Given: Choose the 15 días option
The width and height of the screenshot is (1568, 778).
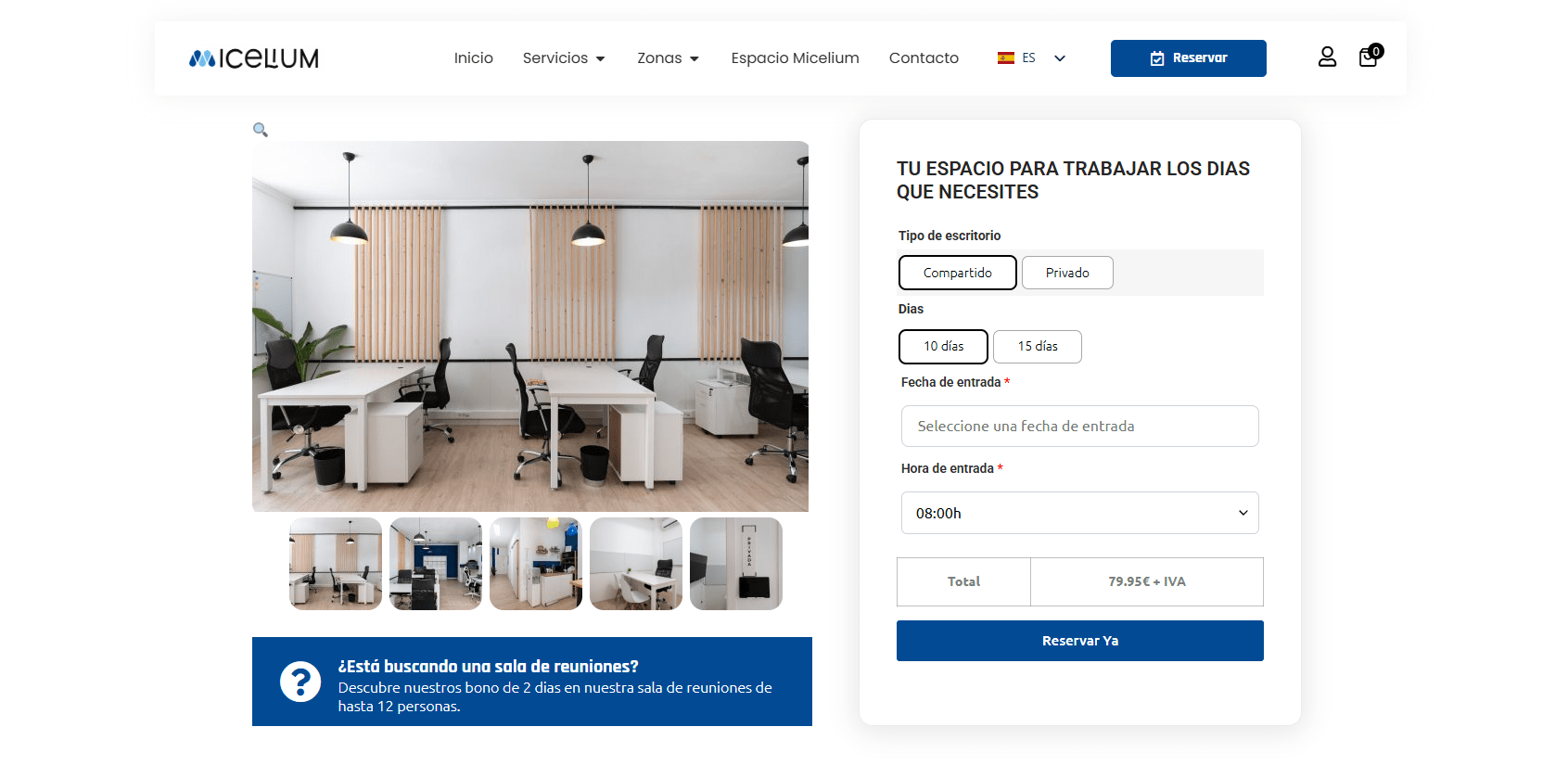Looking at the screenshot, I should [1038, 346].
